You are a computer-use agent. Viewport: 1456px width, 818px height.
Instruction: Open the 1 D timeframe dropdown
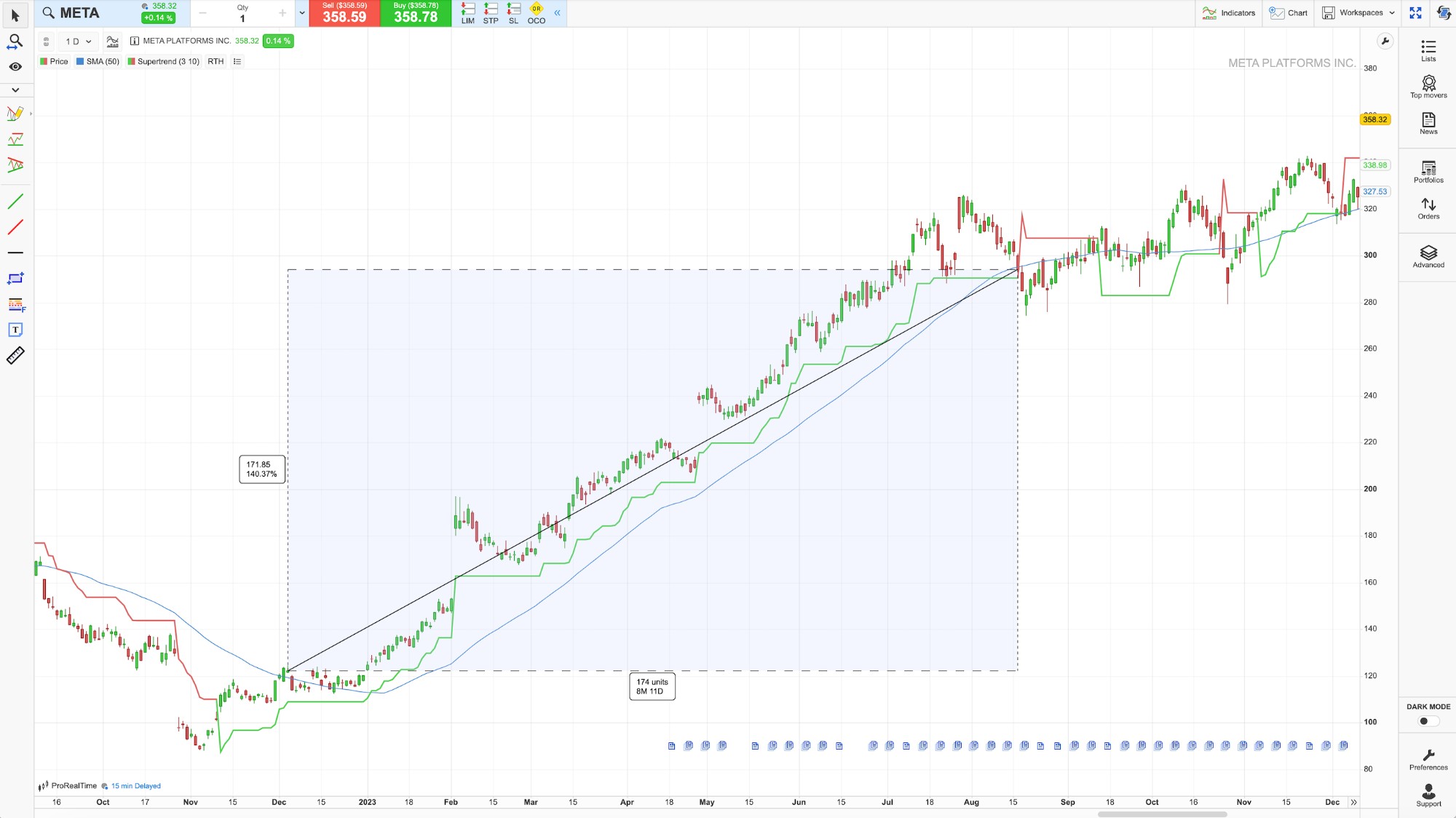[79, 41]
